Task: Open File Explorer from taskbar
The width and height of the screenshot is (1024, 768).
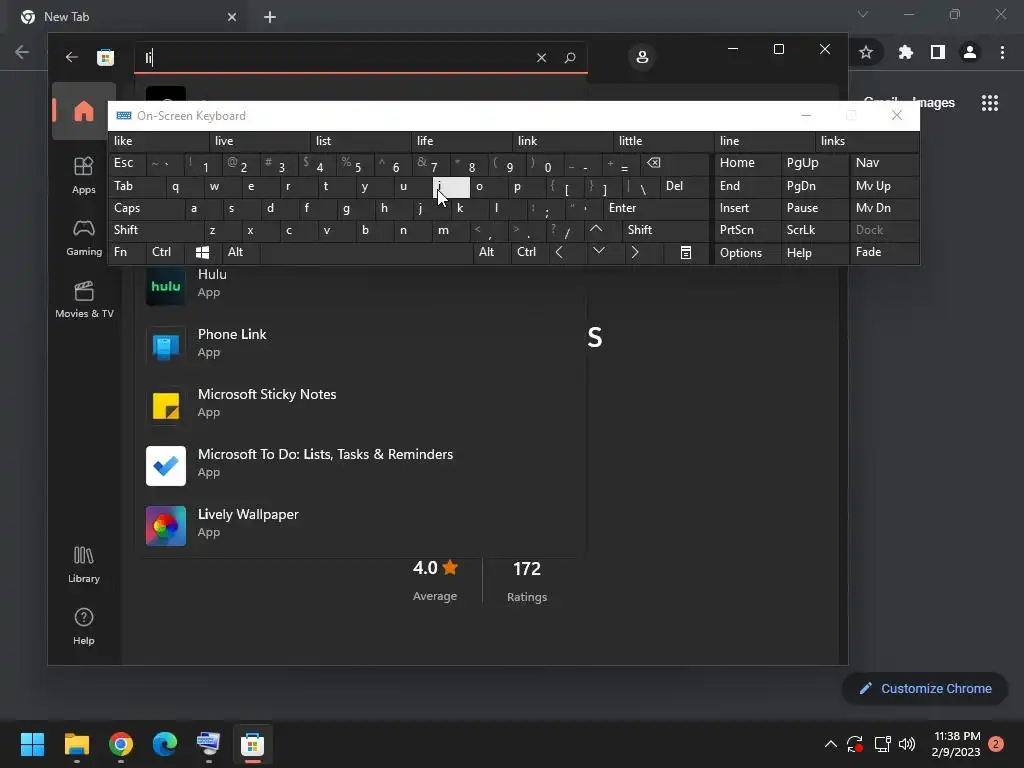Action: coord(76,744)
